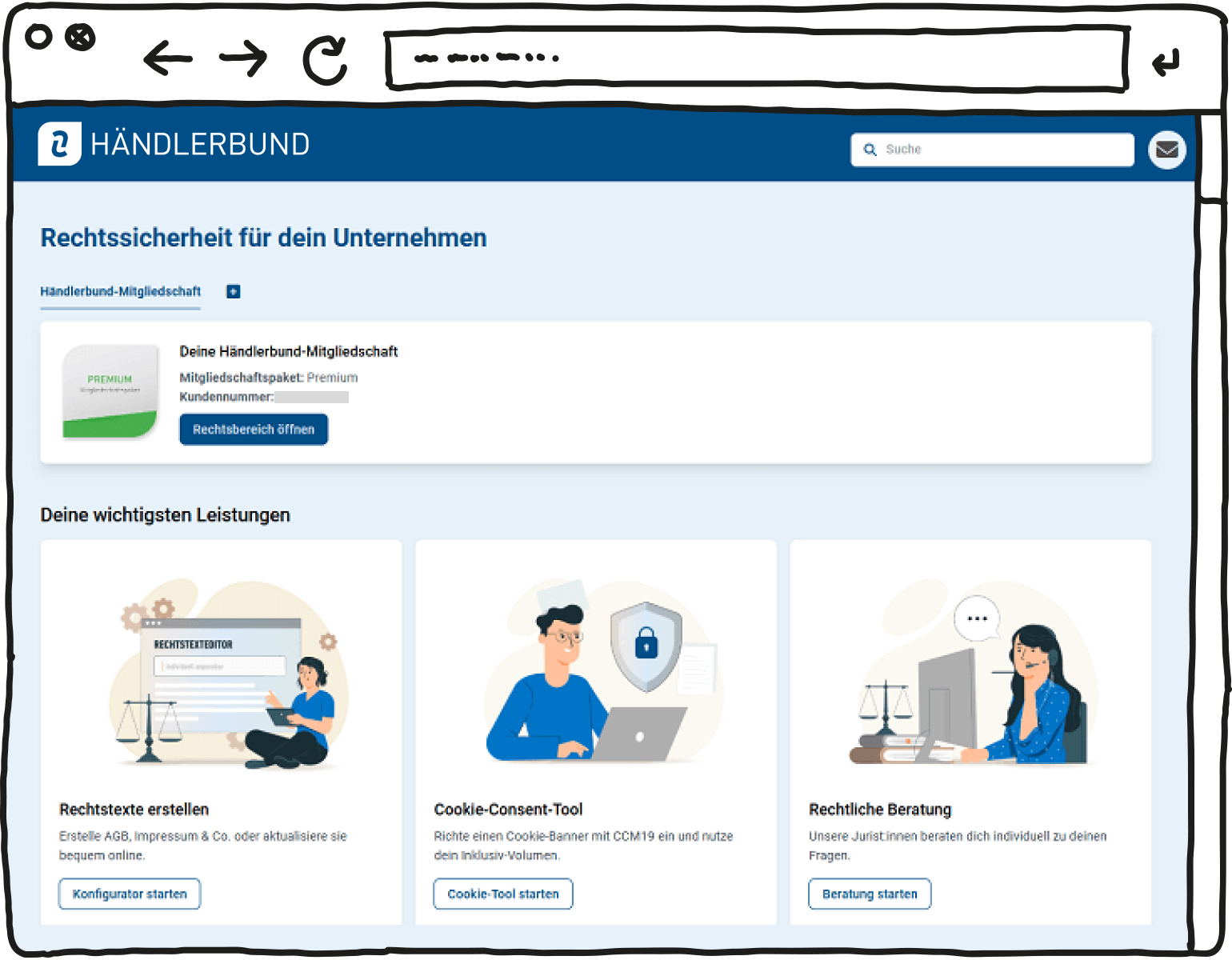Click into the Suche search field
The width and height of the screenshot is (1232, 960).
click(992, 150)
